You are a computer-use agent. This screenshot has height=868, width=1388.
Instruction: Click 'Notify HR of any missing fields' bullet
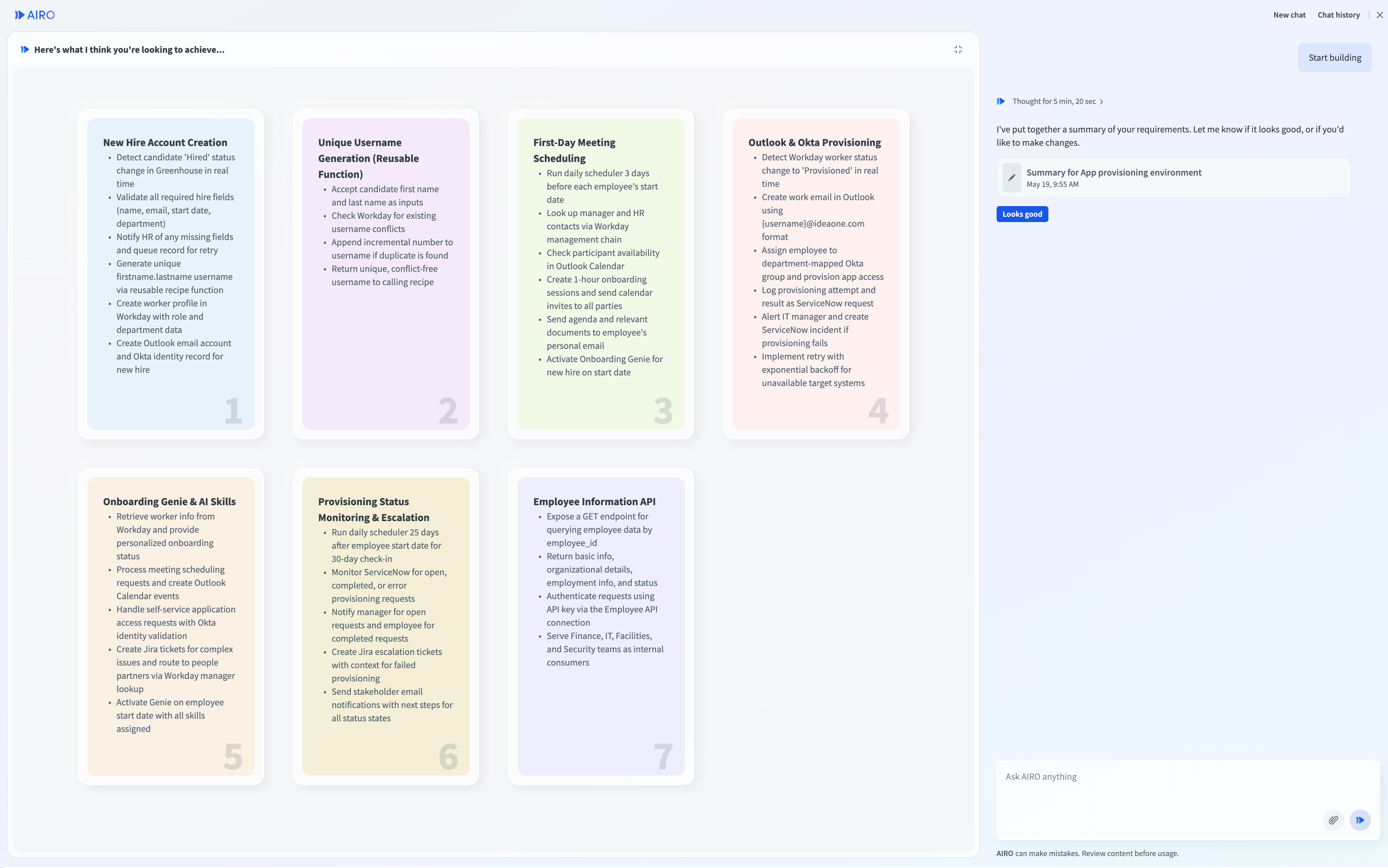coord(175,243)
